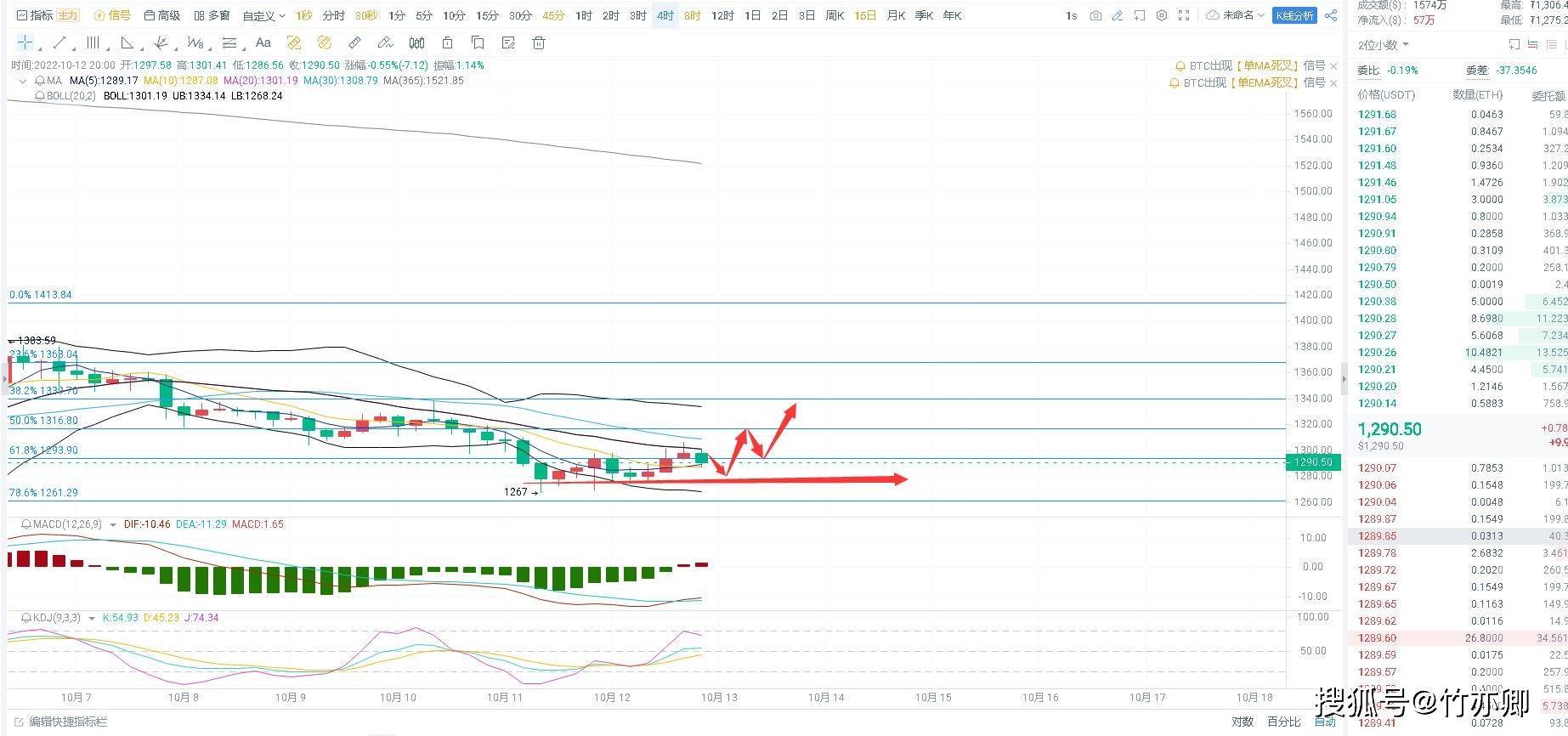Screen dimensions: 1568x736
Task: Toggle the MA indicator alert bell
Action: 40,81
